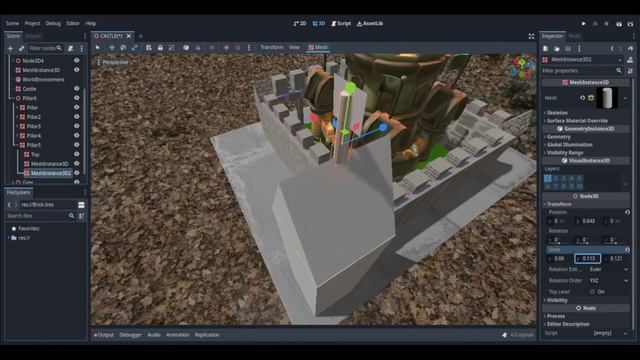The image size is (640, 360).
Task: Open Scene dock three-dot options
Action: 82,48
